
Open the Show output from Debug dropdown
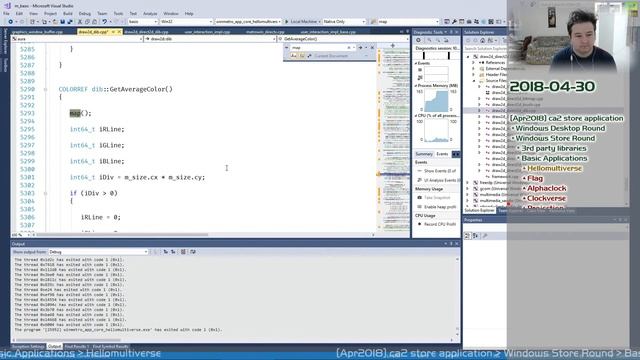click(x=98, y=252)
